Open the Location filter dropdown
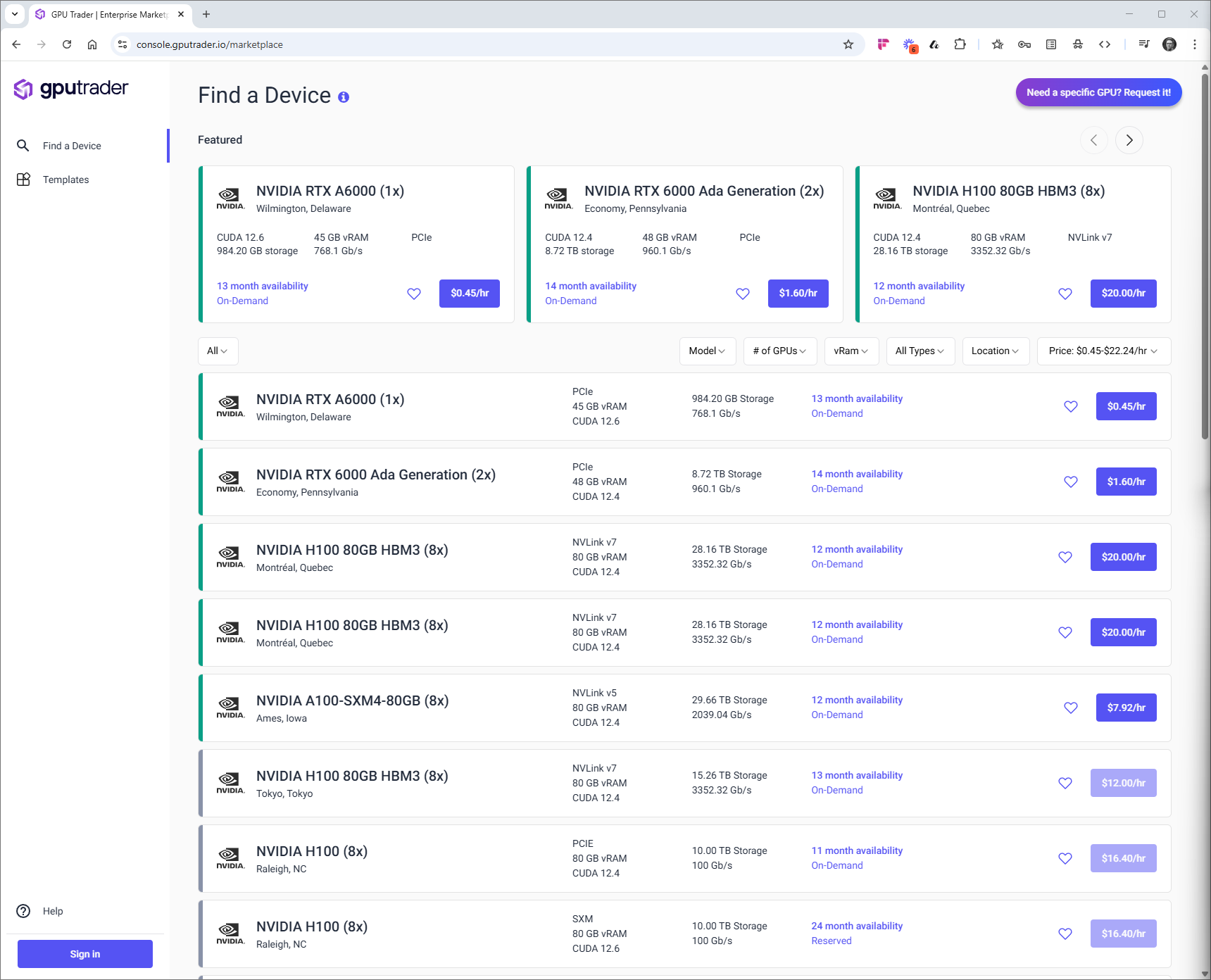 (996, 351)
